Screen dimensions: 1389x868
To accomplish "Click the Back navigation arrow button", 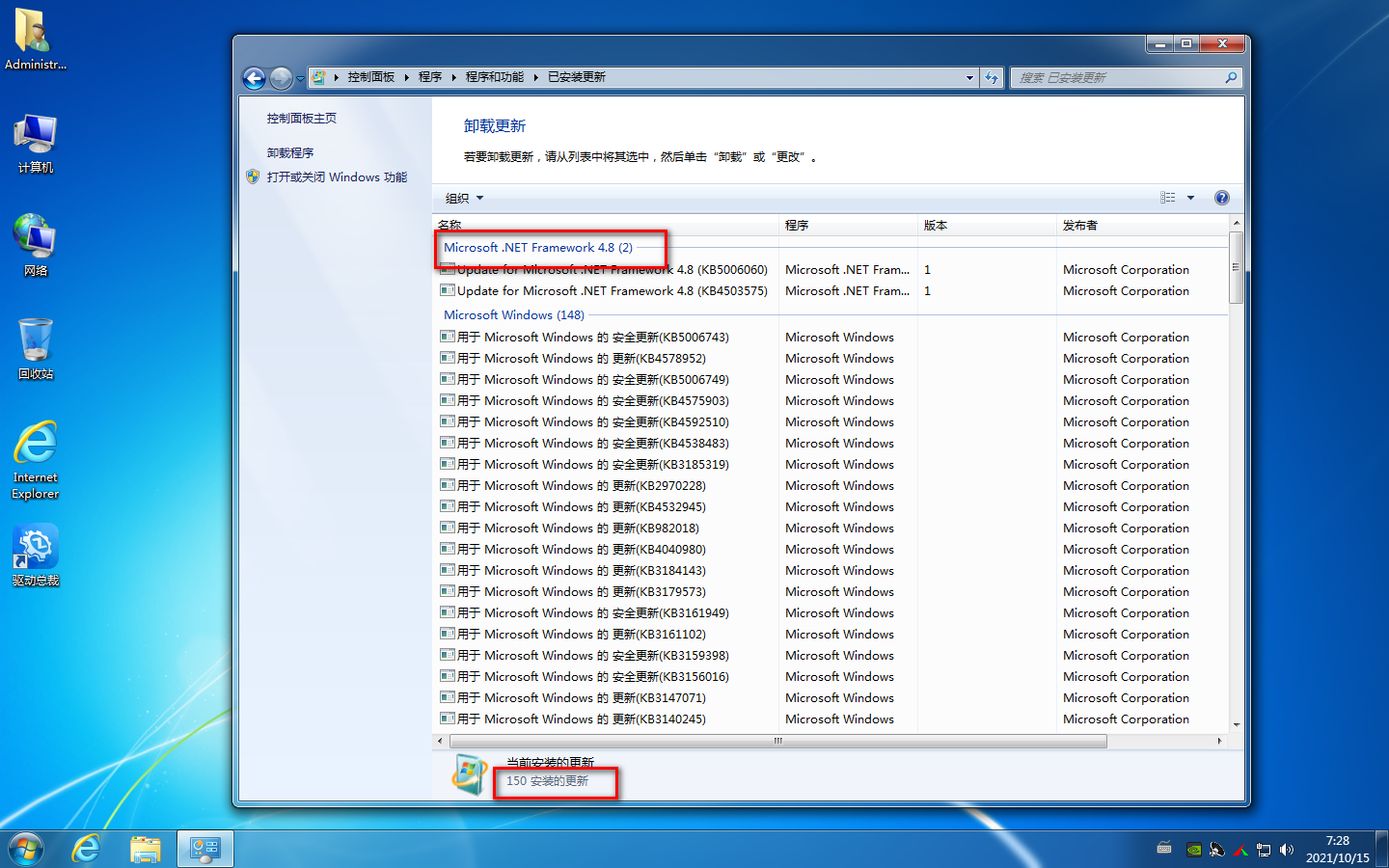I will click(x=254, y=78).
